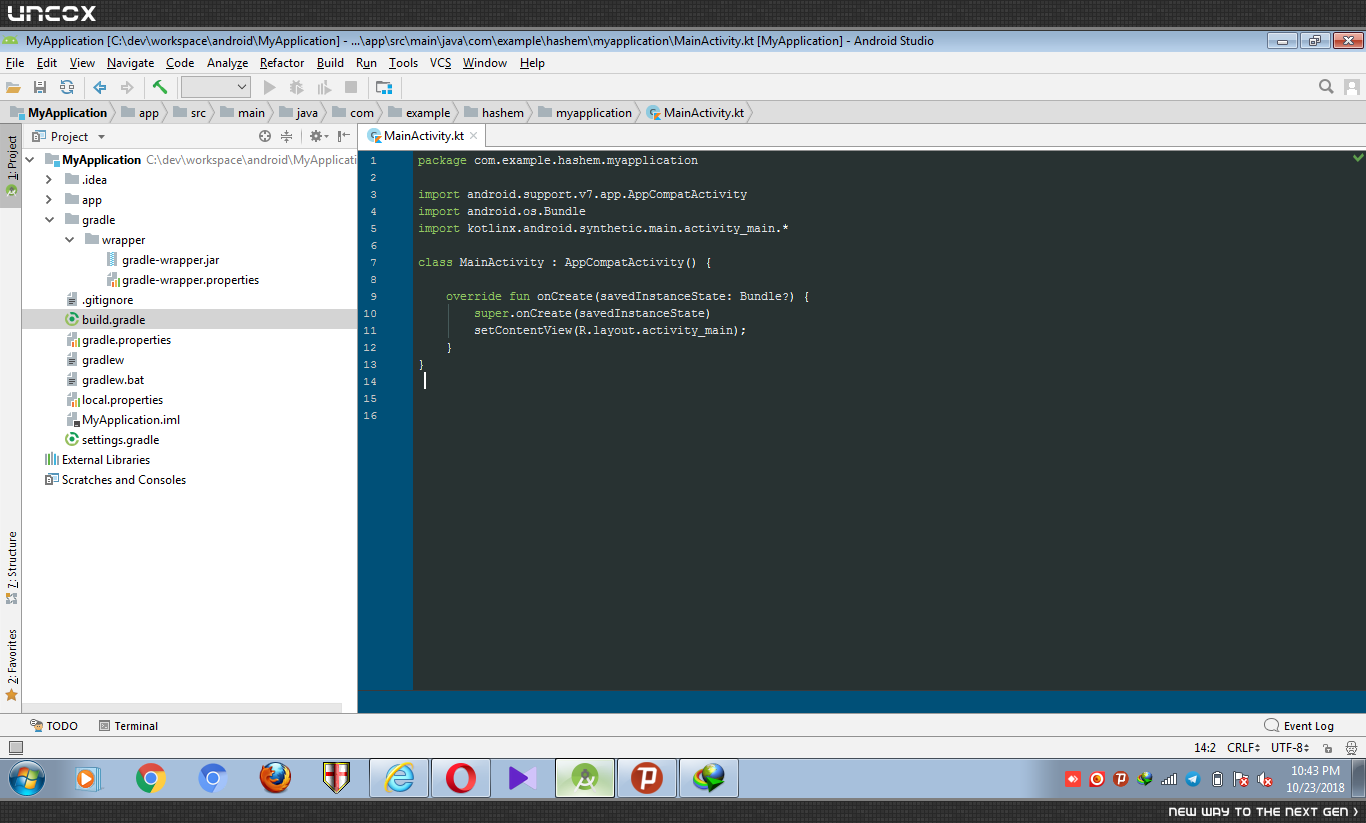Click the tool window quick-access square icon
This screenshot has height=823, width=1366.
15,747
